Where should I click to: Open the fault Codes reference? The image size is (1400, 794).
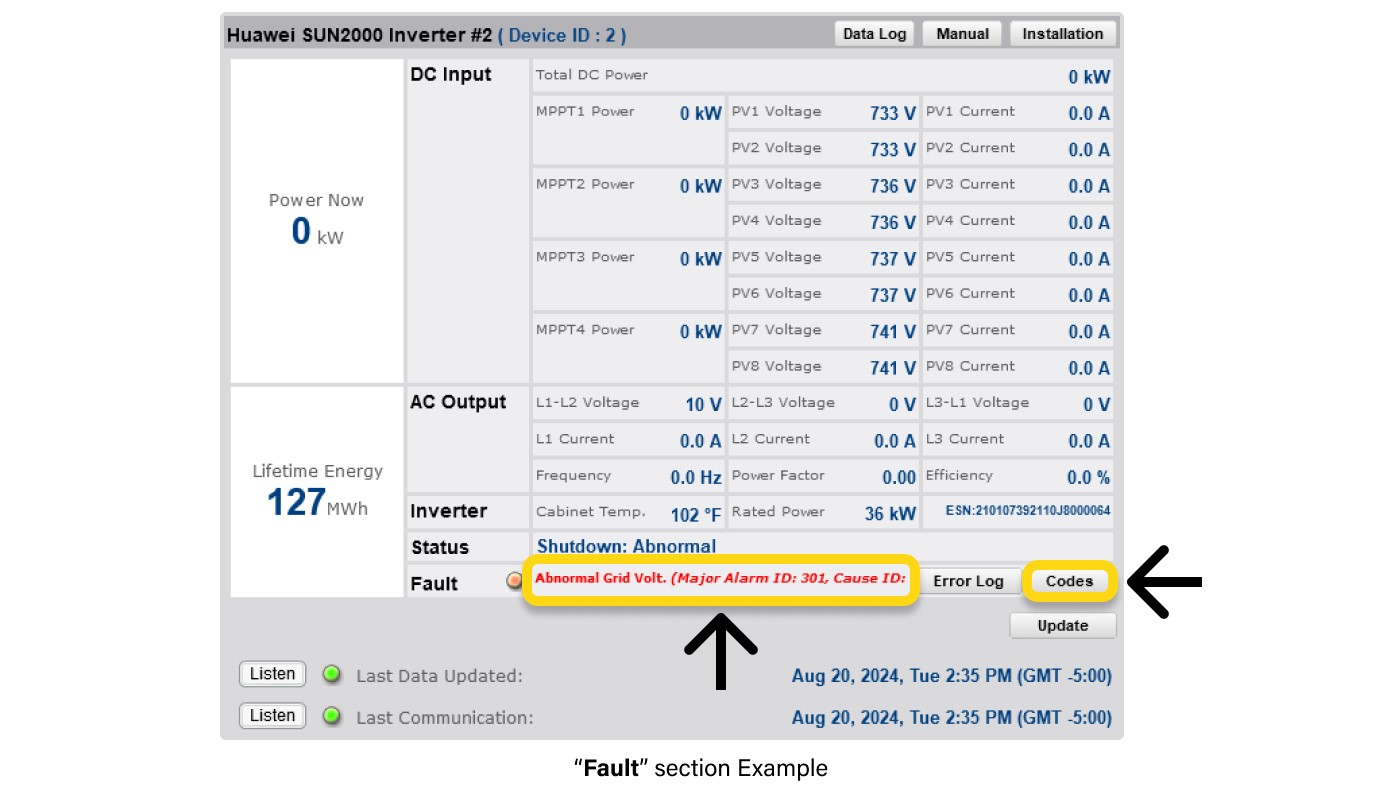[x=1069, y=581]
